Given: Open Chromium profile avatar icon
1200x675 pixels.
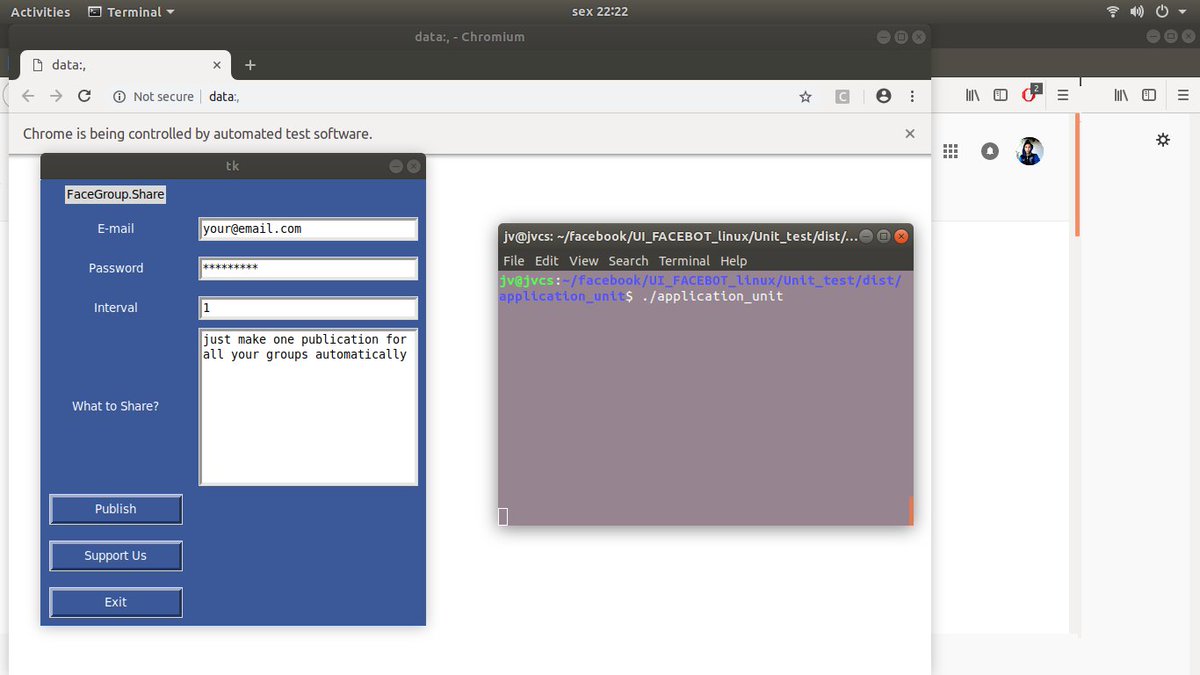Looking at the screenshot, I should [x=883, y=96].
